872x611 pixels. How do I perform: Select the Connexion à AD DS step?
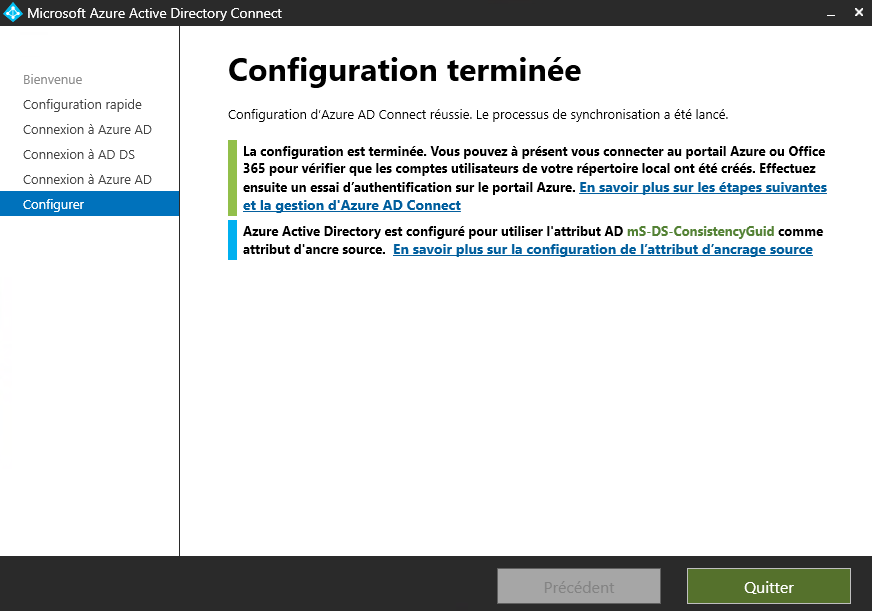click(x=79, y=155)
